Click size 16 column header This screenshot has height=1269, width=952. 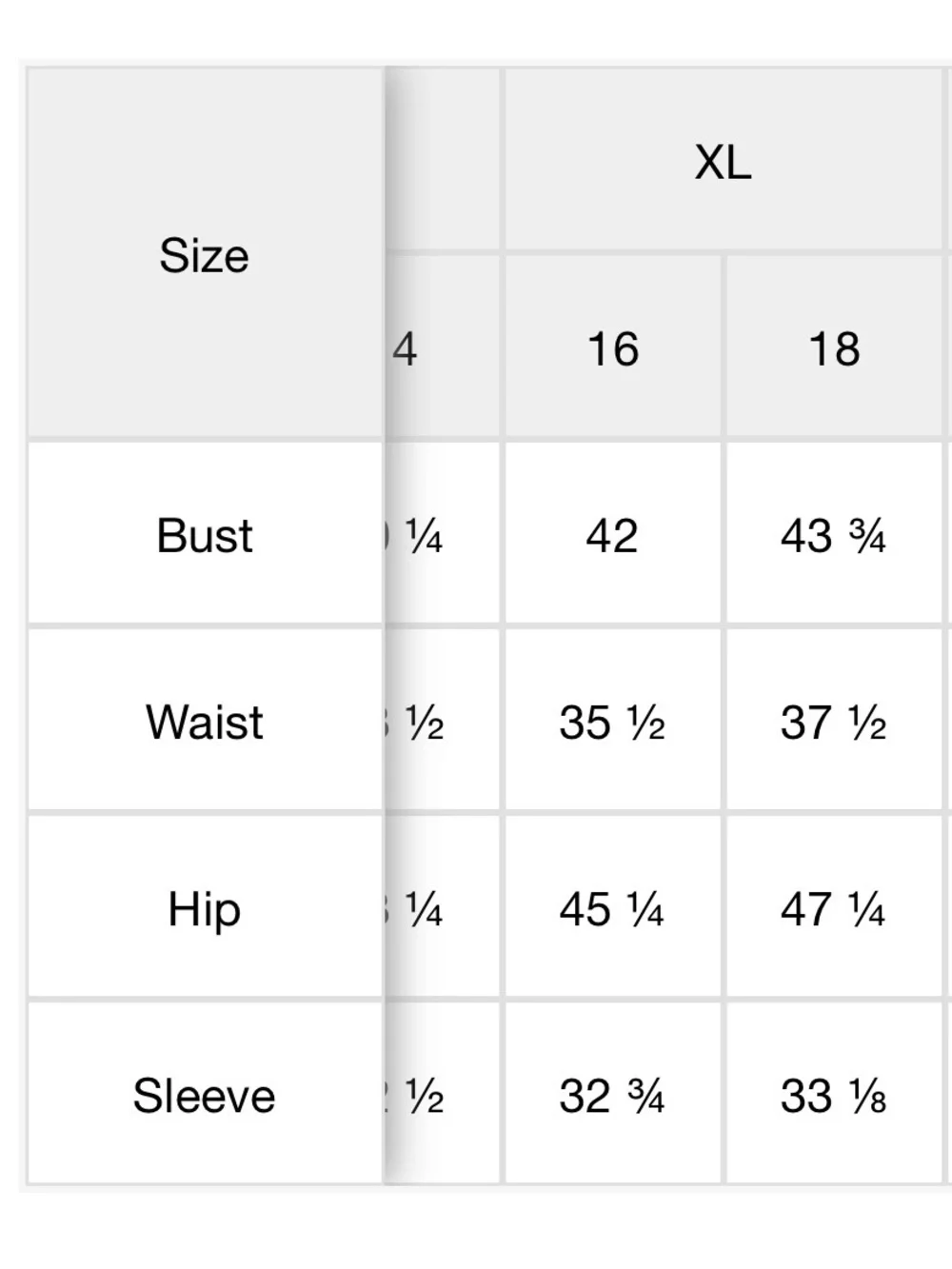(613, 347)
